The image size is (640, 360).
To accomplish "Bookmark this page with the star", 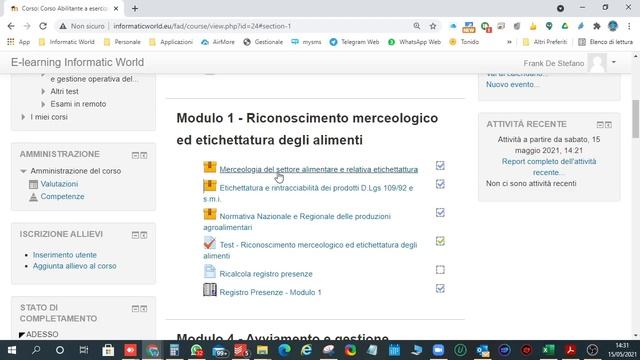I will coord(433,26).
